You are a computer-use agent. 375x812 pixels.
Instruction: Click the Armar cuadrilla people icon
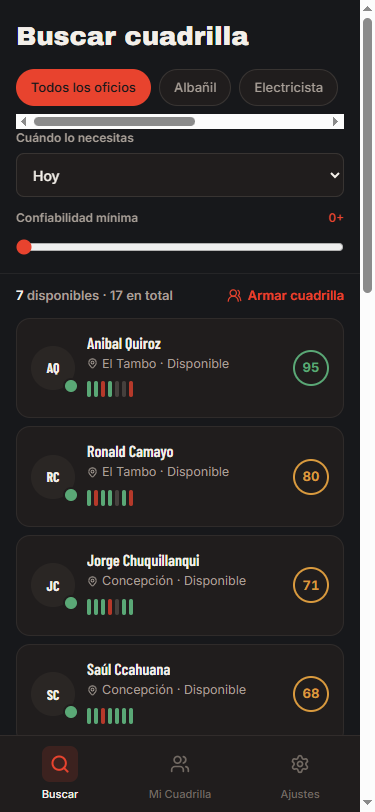click(235, 296)
